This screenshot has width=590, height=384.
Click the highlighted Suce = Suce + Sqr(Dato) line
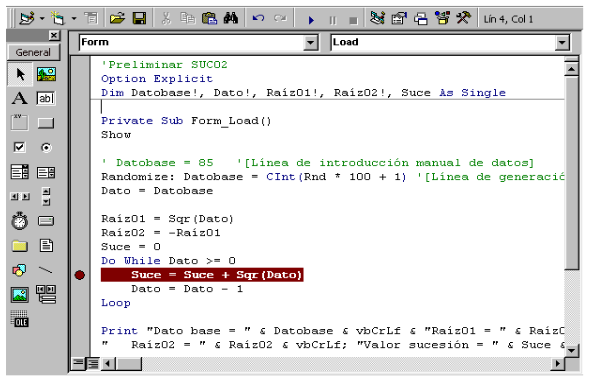pos(202,275)
